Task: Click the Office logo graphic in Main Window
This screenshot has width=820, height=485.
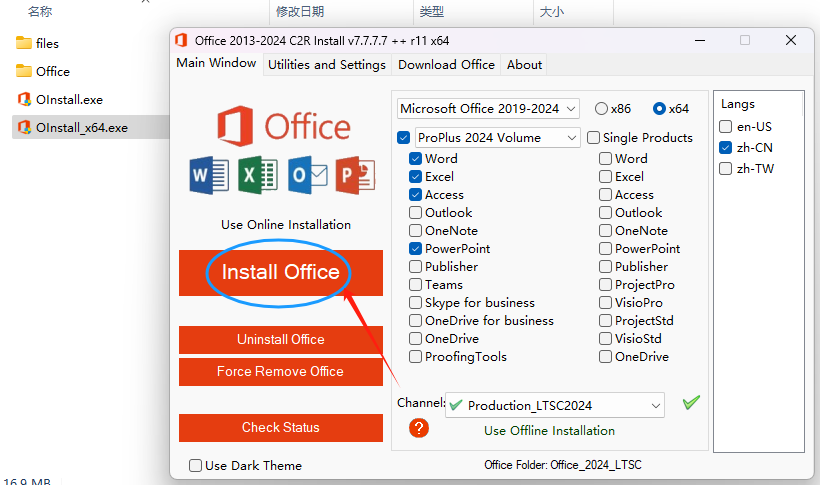Action: point(284,126)
